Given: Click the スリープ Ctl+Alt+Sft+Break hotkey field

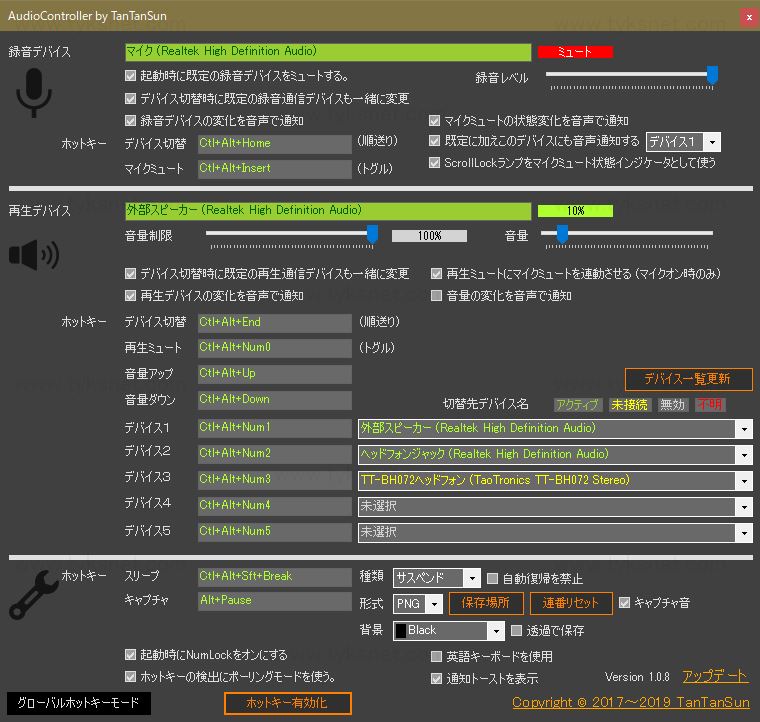Looking at the screenshot, I should (275, 577).
